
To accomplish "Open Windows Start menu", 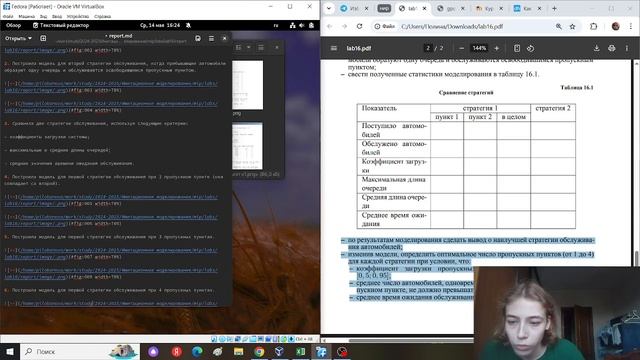I will (x=10, y=351).
